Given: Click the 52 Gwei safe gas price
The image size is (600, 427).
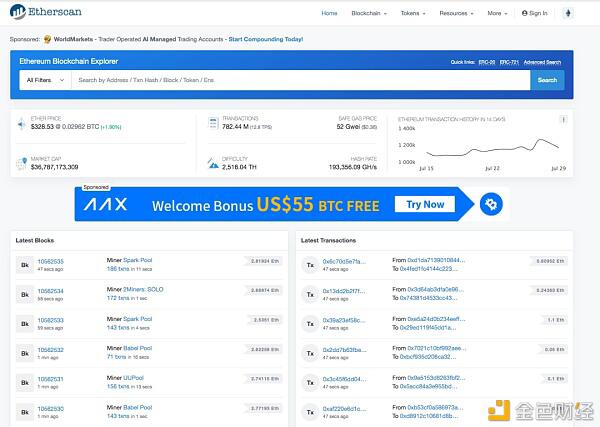Looking at the screenshot, I should 348,127.
